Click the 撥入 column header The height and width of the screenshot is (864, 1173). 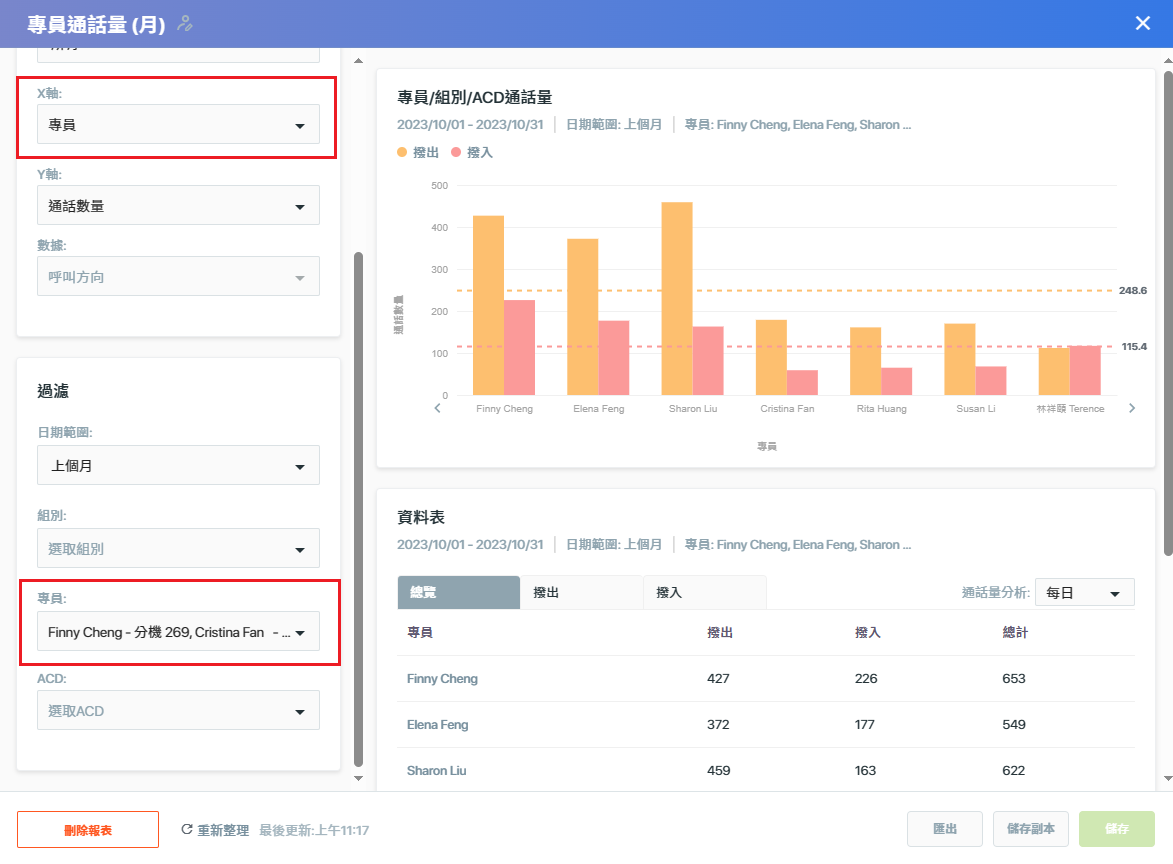(x=868, y=632)
